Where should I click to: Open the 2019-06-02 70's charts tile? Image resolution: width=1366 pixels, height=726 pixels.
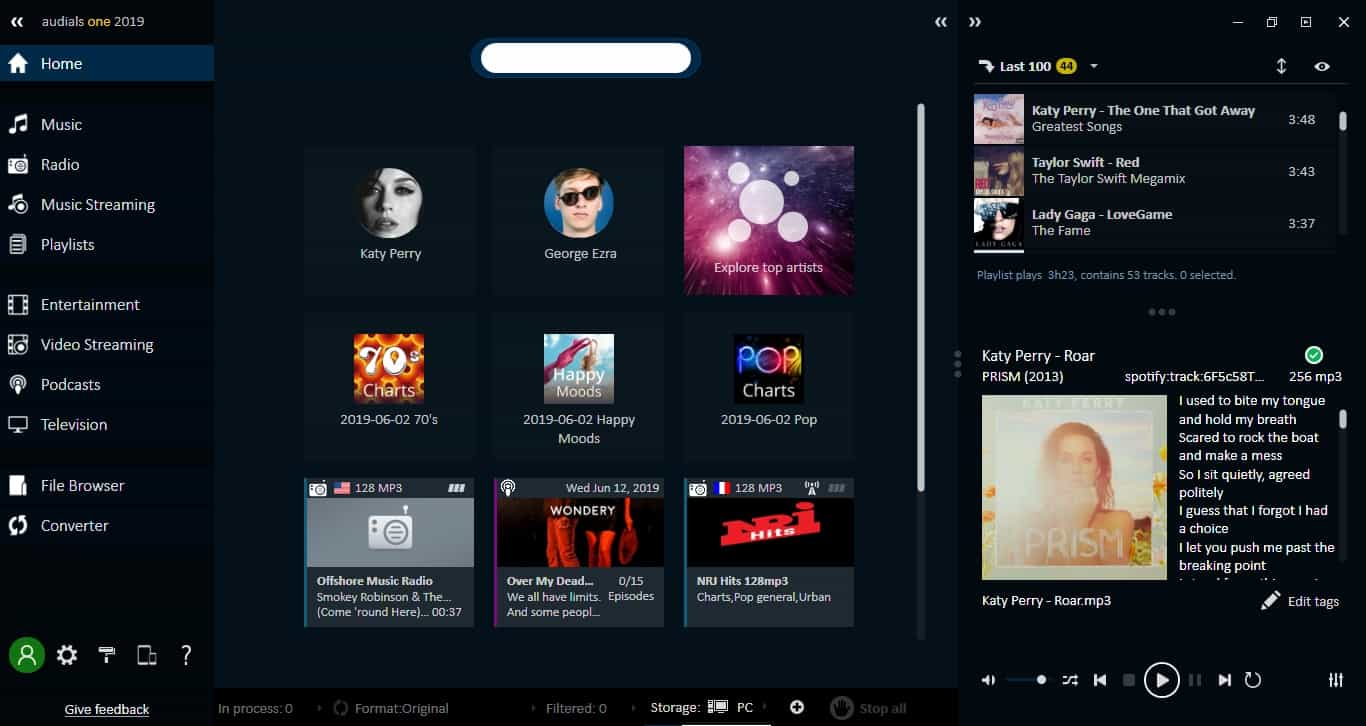389,385
